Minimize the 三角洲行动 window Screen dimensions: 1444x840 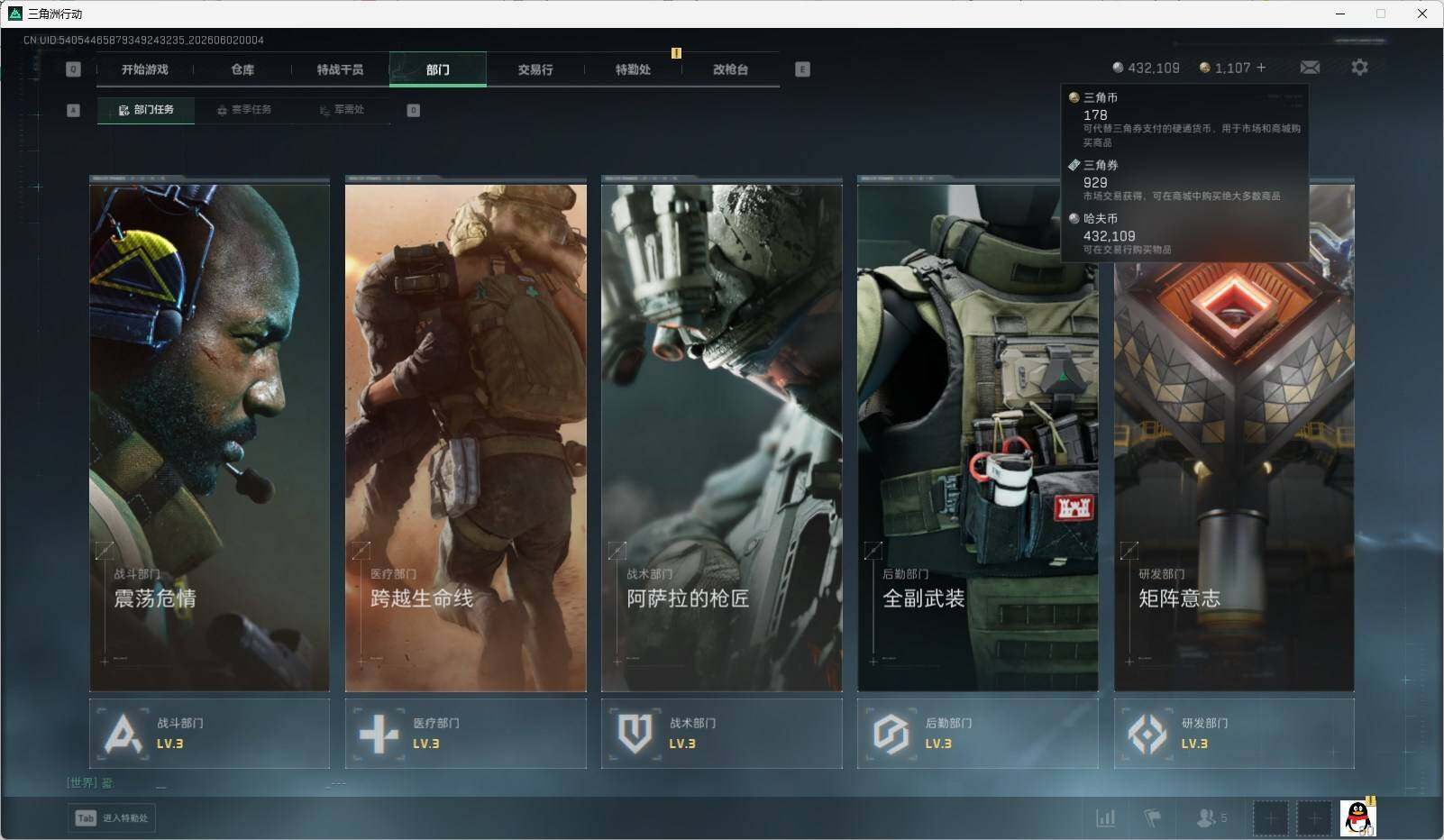coord(1339,14)
